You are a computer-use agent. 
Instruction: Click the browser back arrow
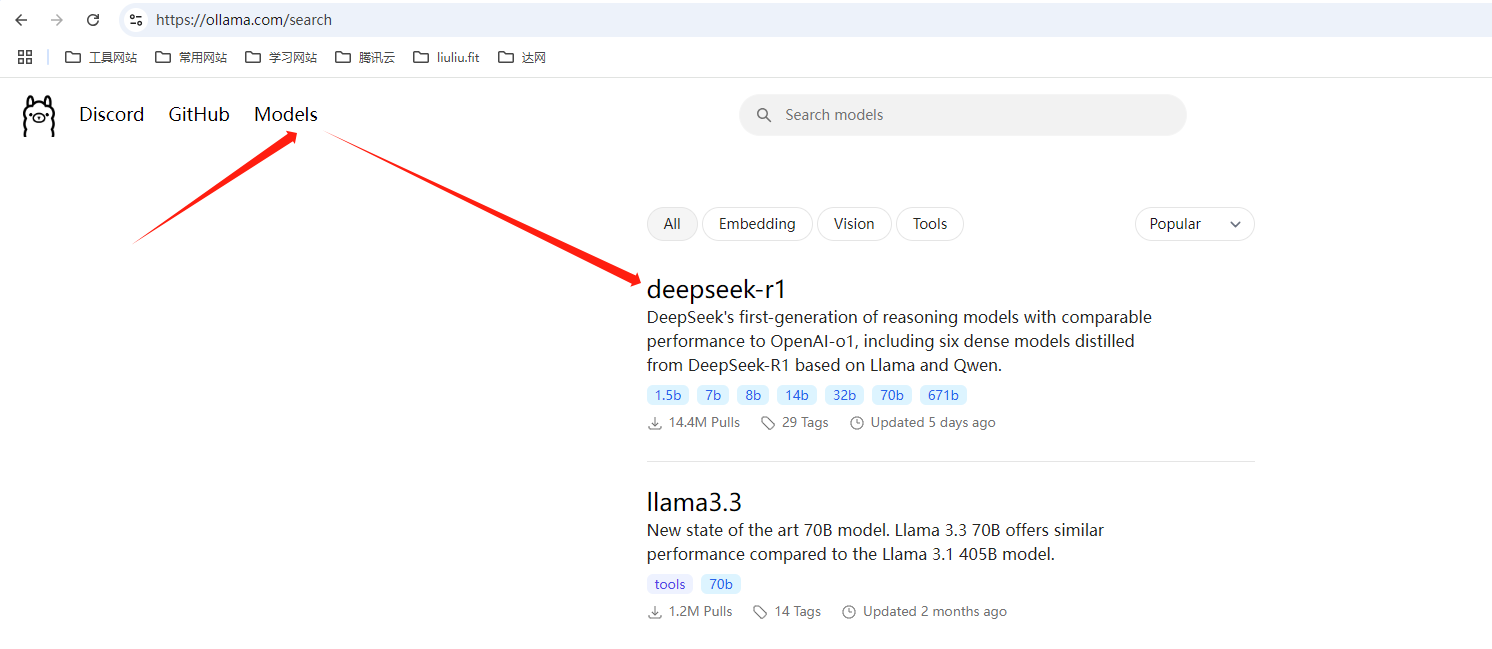(x=21, y=20)
